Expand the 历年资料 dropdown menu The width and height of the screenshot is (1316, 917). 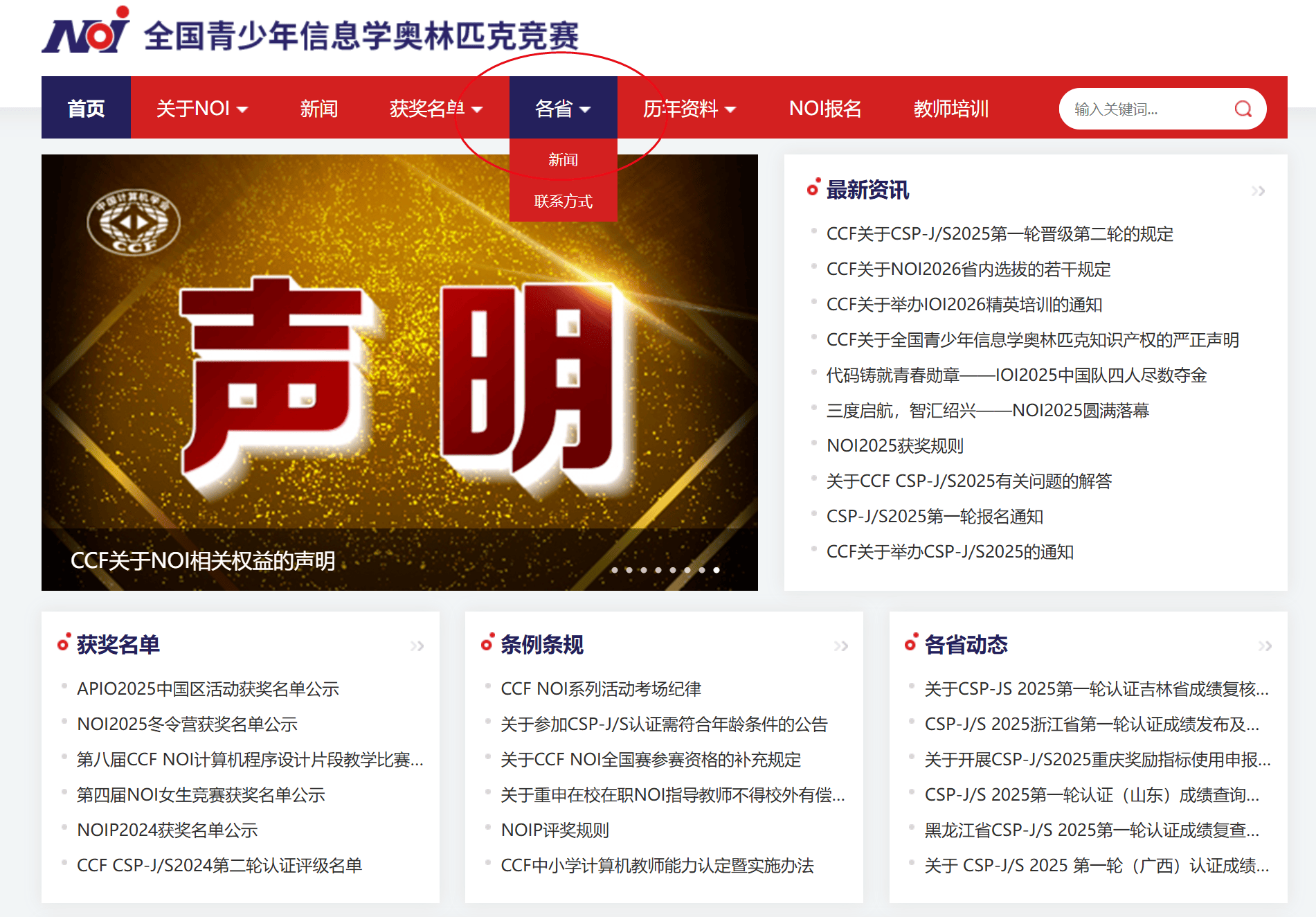(x=689, y=109)
